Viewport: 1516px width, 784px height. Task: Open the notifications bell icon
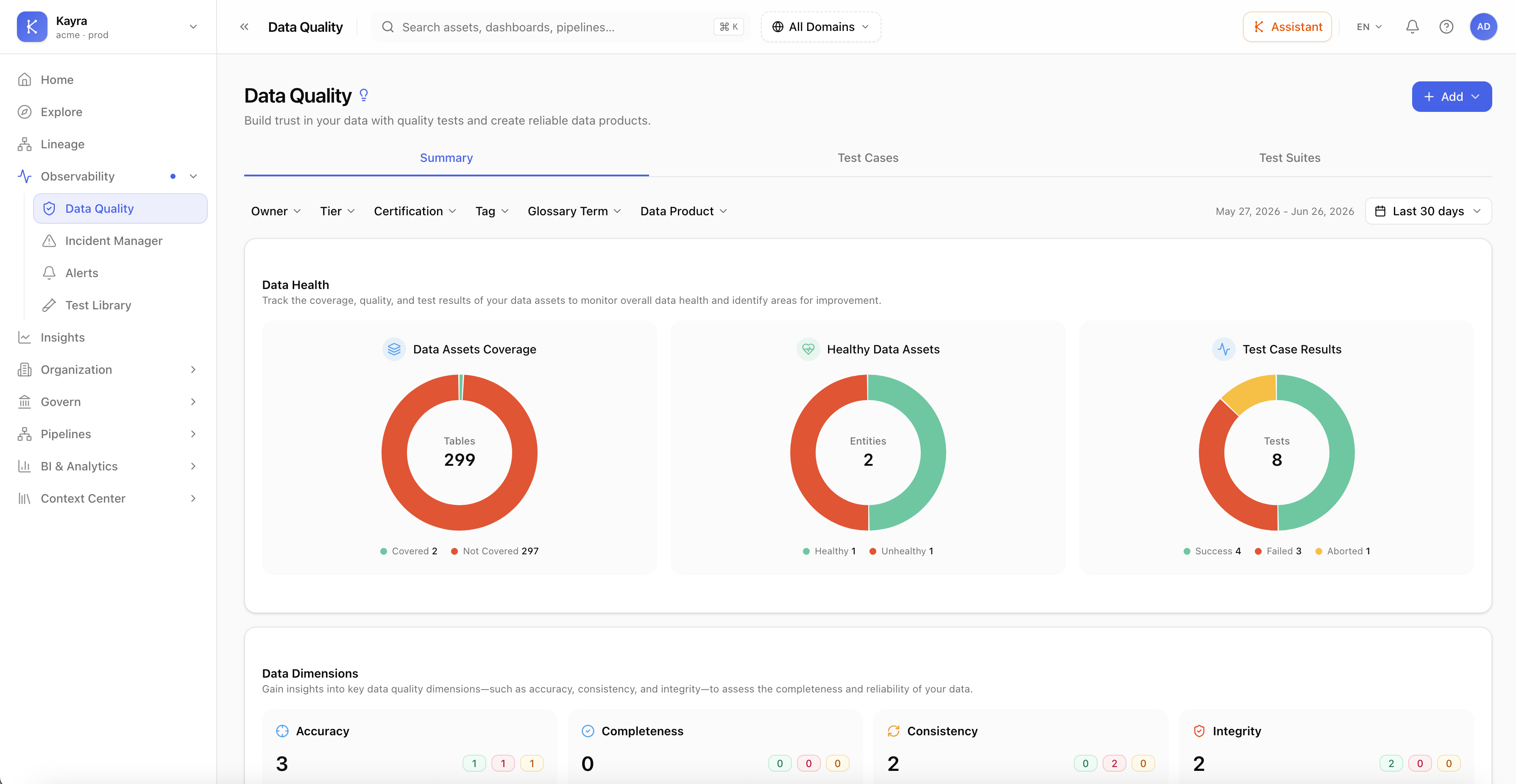click(x=1413, y=26)
